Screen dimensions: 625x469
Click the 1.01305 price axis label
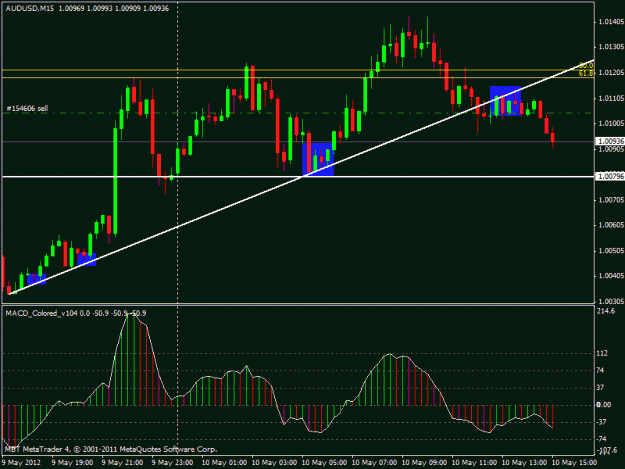point(611,47)
